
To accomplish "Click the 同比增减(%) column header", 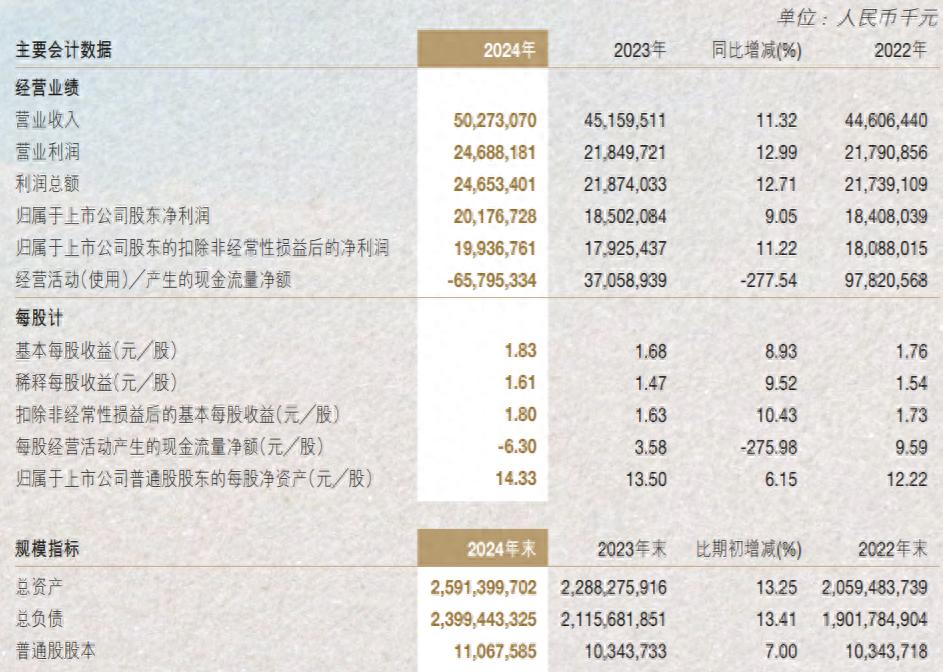I will [x=756, y=50].
